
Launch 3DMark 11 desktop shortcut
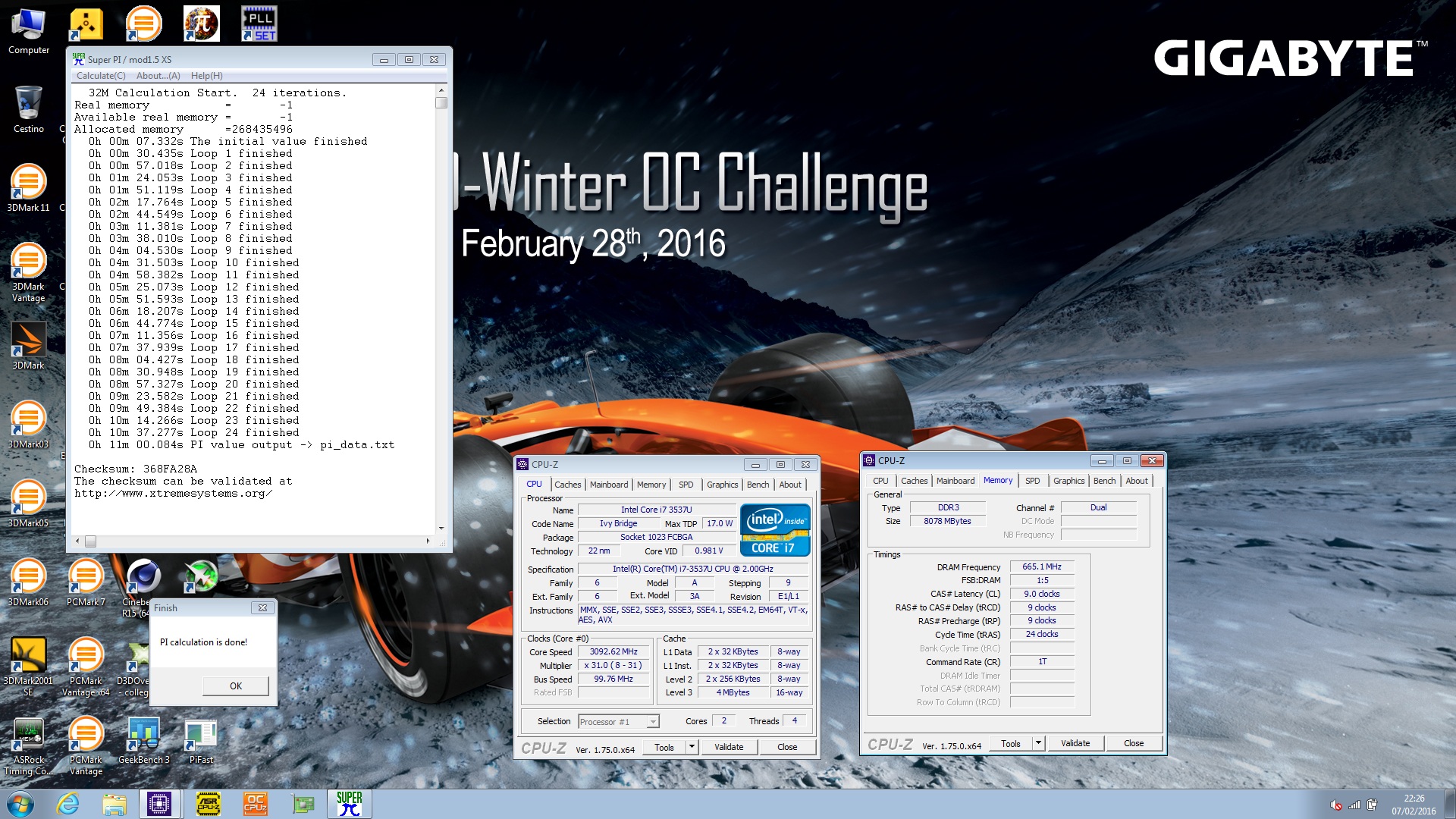(x=29, y=187)
